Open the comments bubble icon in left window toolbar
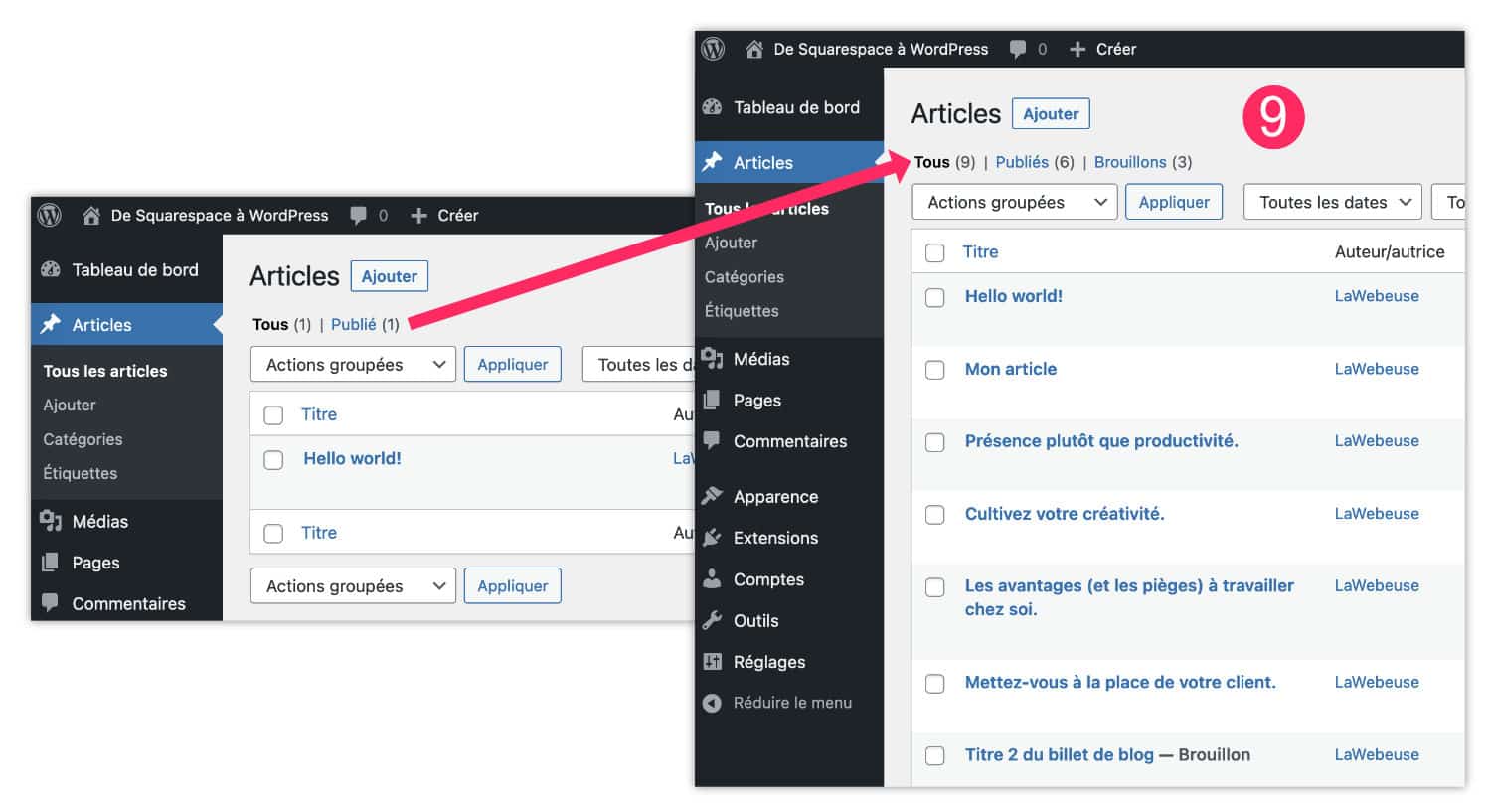This screenshot has width=1491, height=812. click(x=359, y=216)
